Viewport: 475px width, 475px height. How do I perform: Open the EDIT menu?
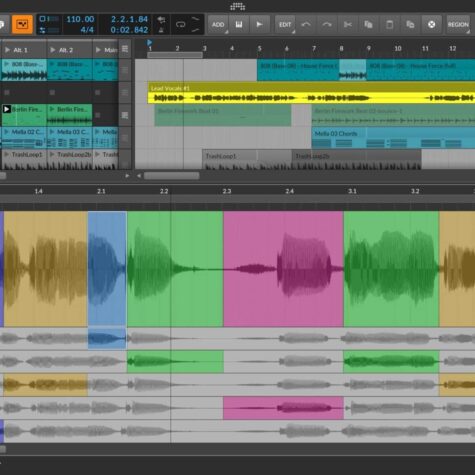click(285, 24)
